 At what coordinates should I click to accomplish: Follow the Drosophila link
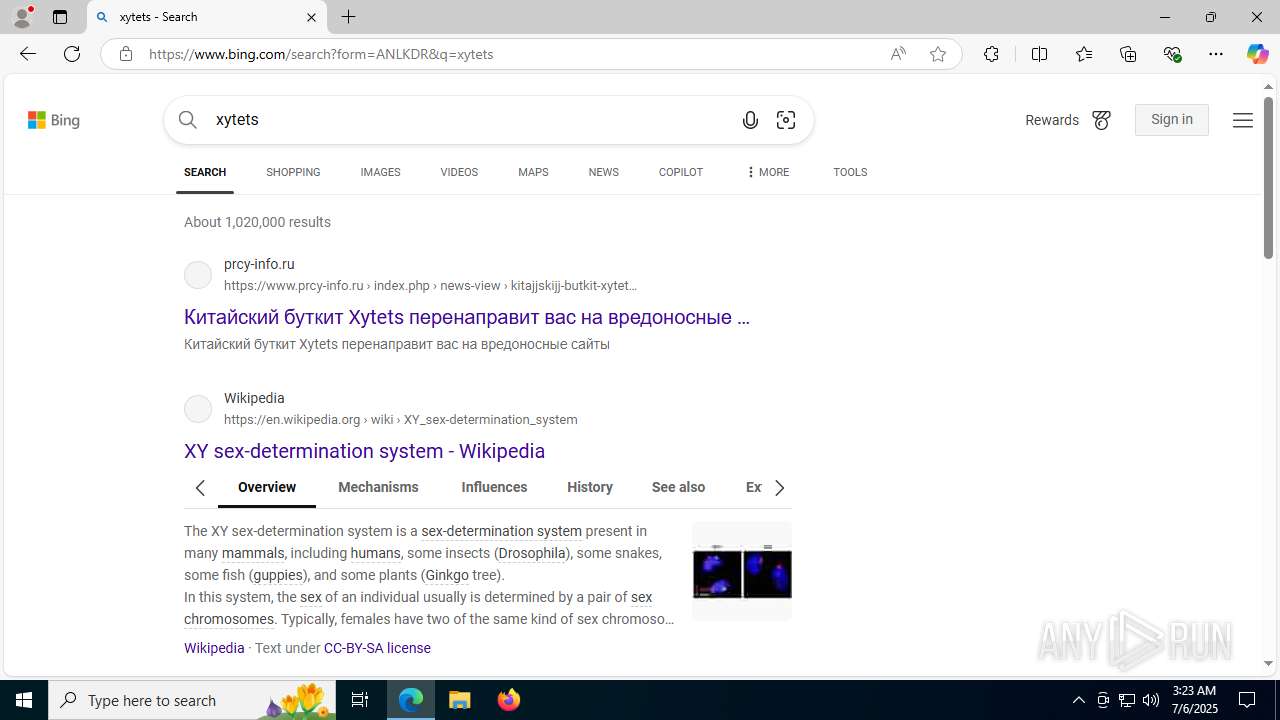coord(532,553)
